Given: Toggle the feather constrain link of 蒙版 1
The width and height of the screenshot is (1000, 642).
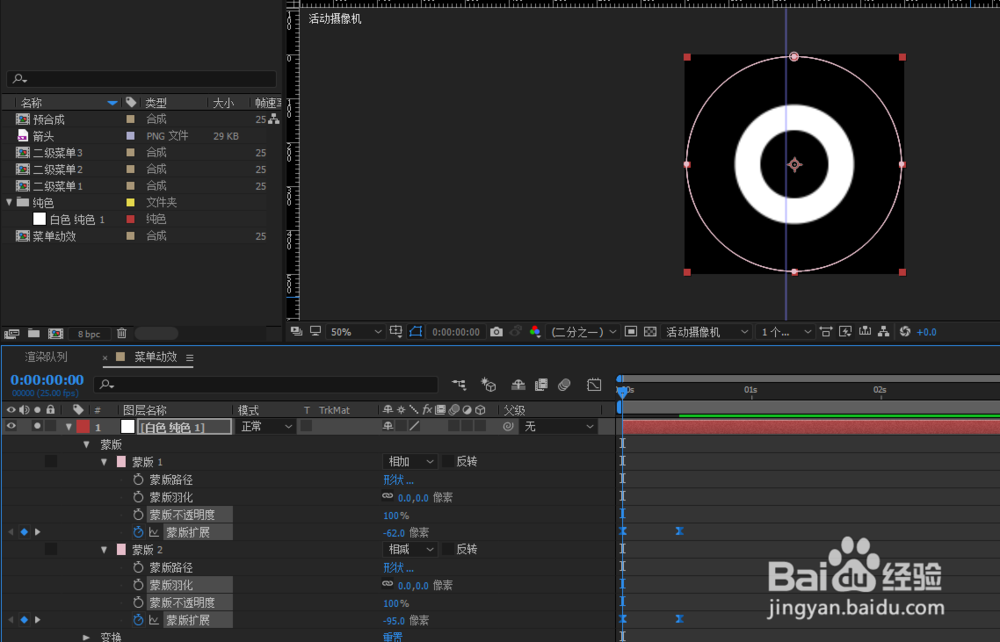Looking at the screenshot, I should point(388,496).
